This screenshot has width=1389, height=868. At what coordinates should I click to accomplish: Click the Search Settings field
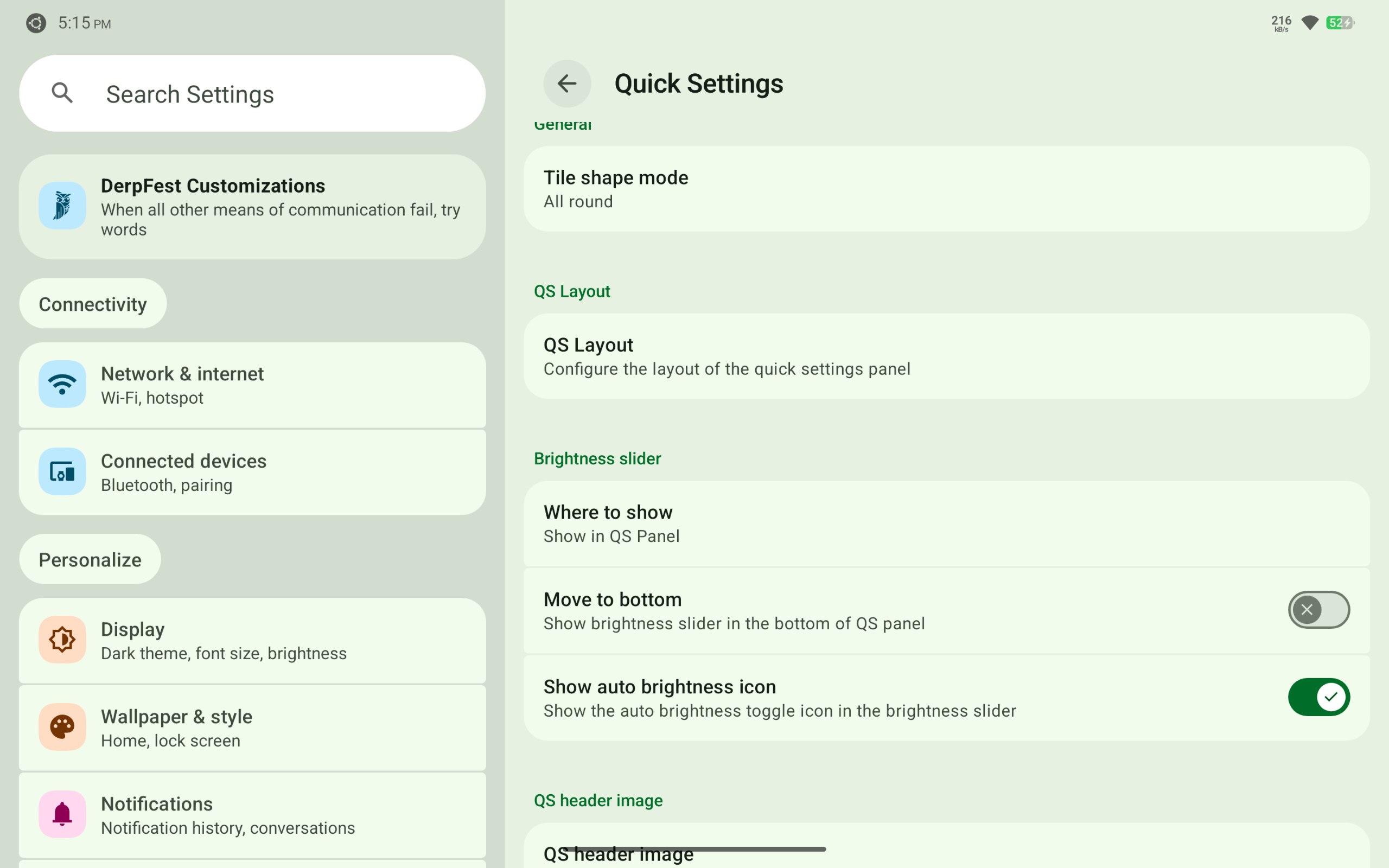click(276, 93)
